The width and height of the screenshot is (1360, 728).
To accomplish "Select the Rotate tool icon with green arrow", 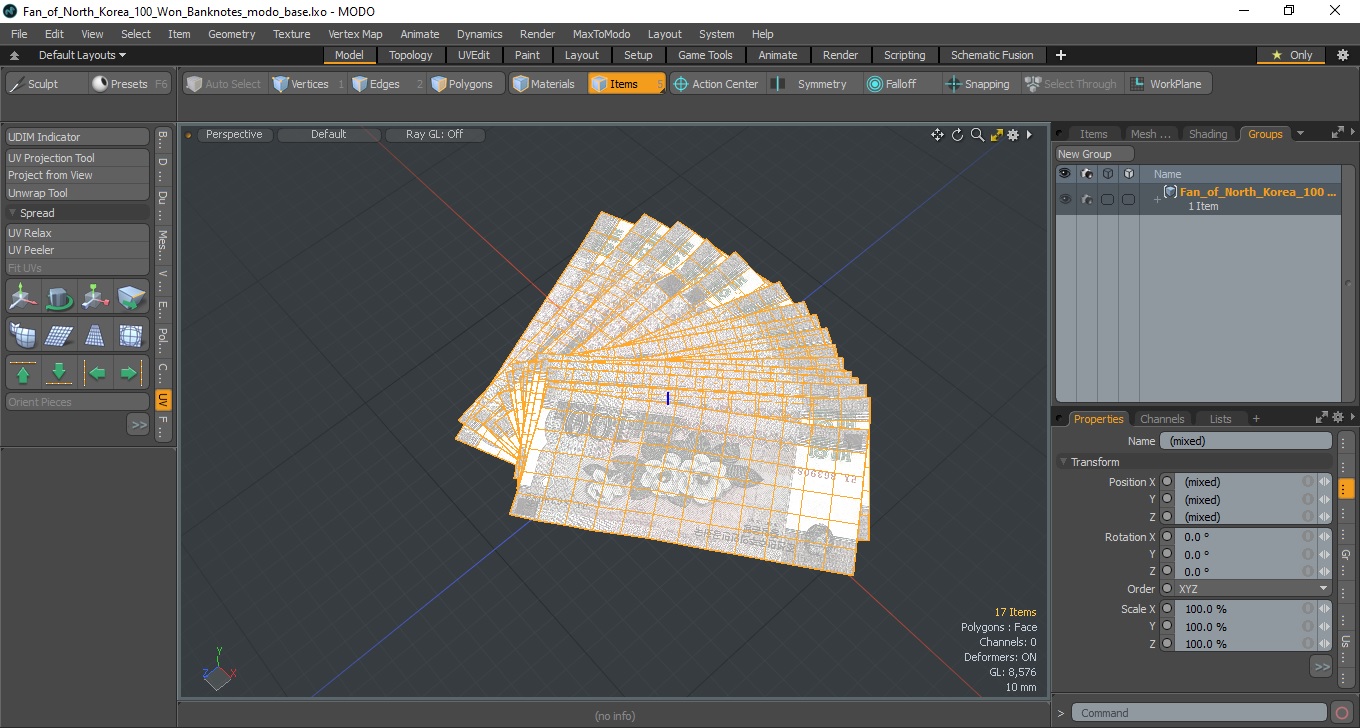I will tap(60, 298).
